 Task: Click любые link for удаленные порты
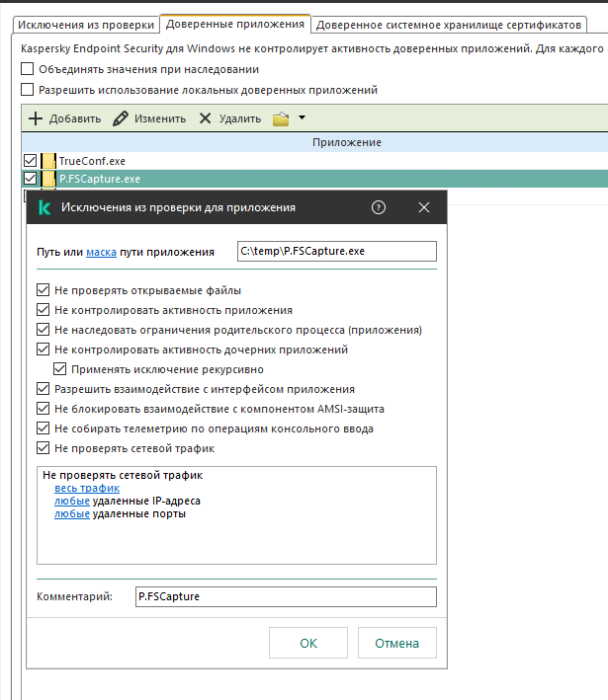[x=72, y=514]
